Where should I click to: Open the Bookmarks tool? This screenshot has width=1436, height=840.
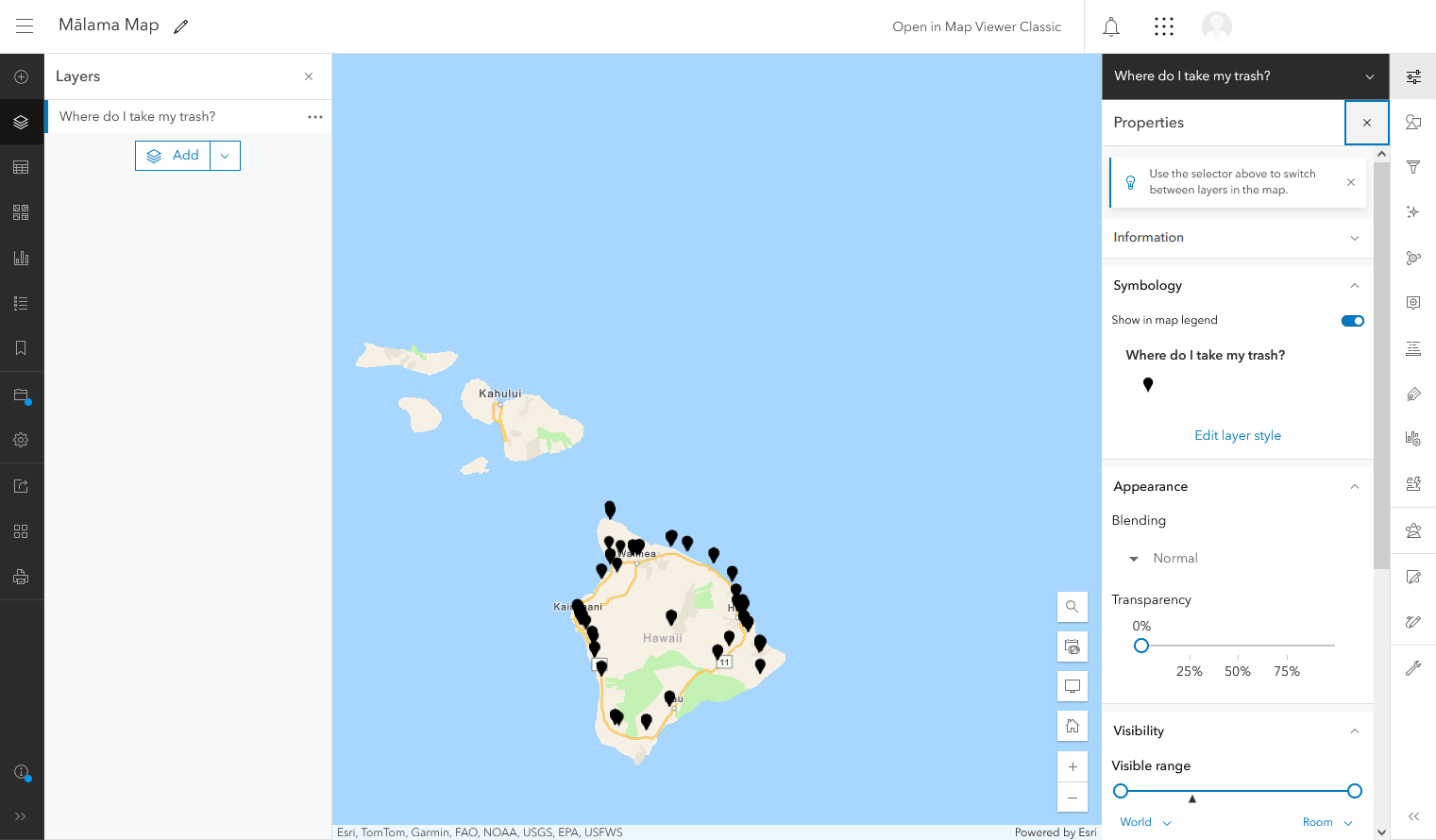tap(21, 347)
